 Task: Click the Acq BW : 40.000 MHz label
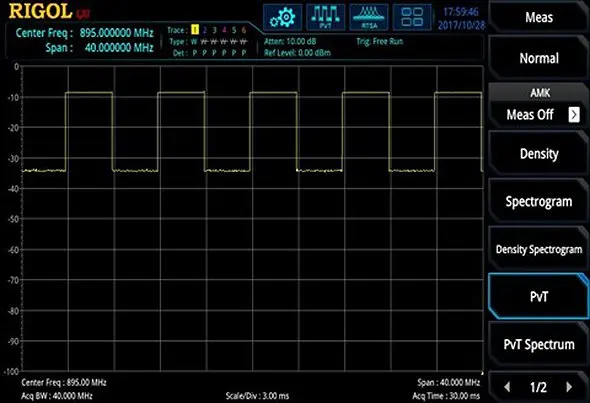click(x=57, y=396)
